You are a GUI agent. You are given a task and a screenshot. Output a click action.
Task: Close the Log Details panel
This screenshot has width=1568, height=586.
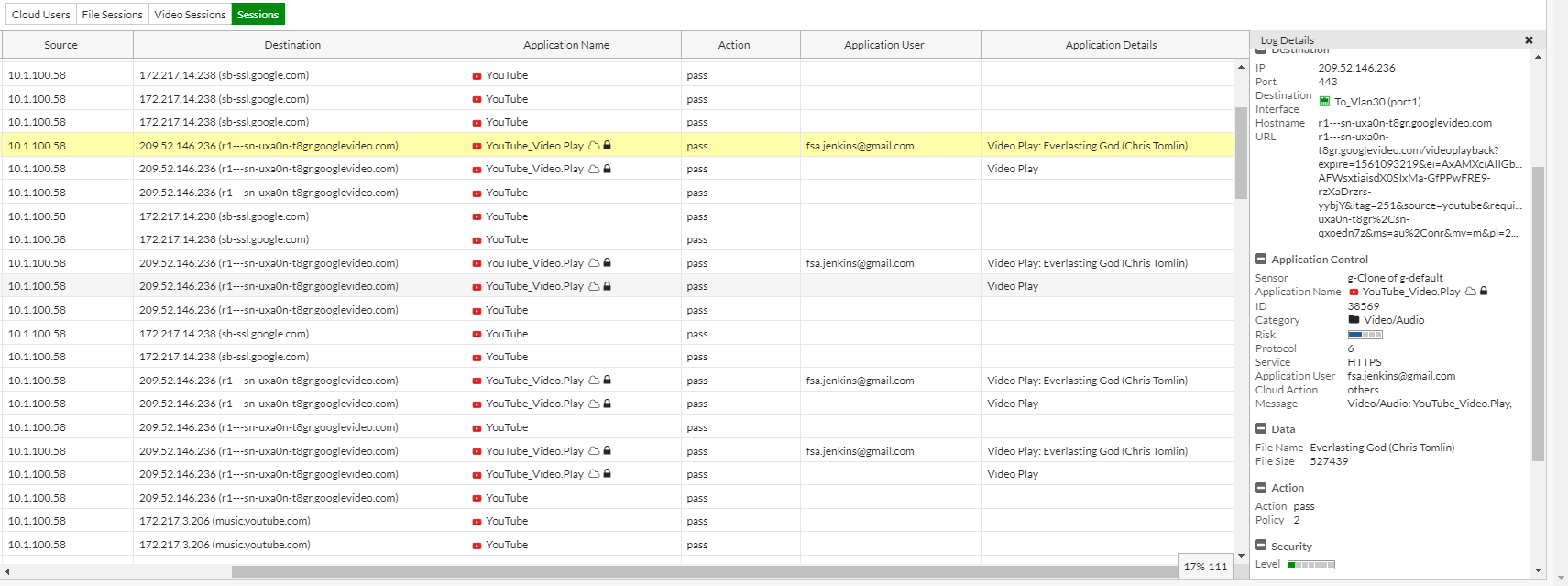click(1529, 40)
